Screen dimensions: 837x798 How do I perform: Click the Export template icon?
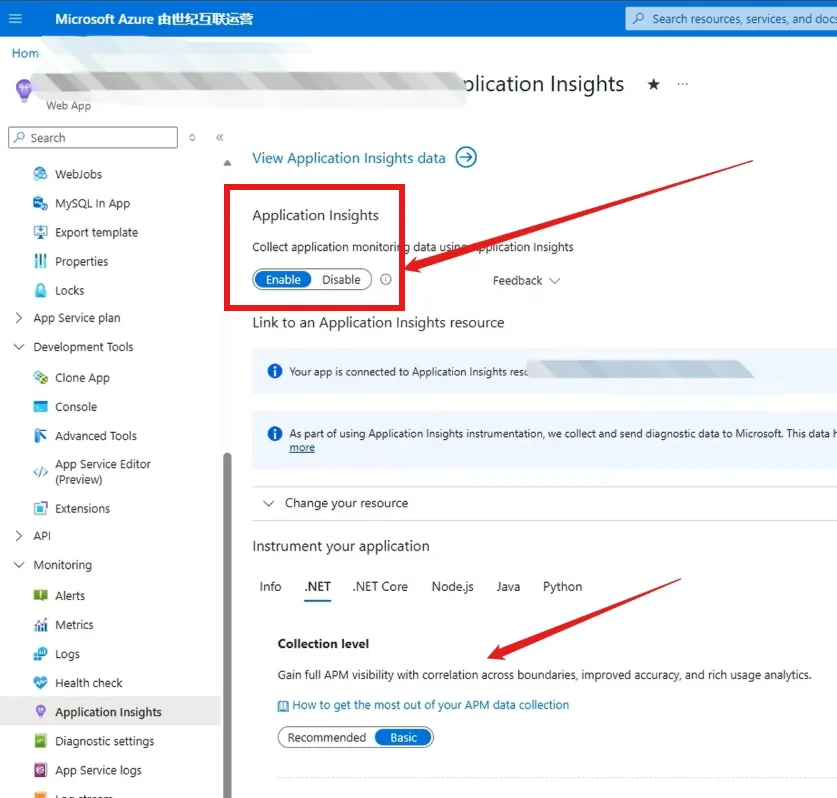[40, 232]
